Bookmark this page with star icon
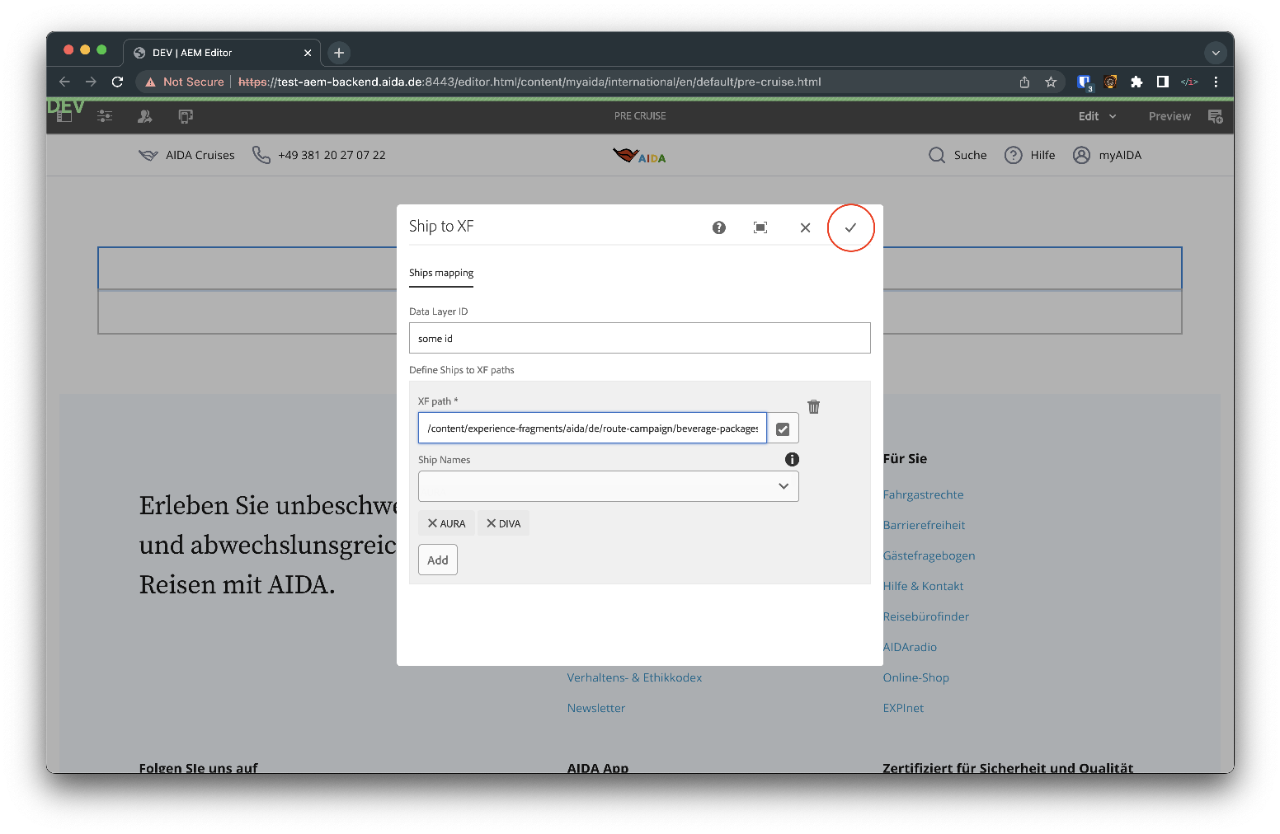Screen dimensions: 1280x834 pos(1051,82)
